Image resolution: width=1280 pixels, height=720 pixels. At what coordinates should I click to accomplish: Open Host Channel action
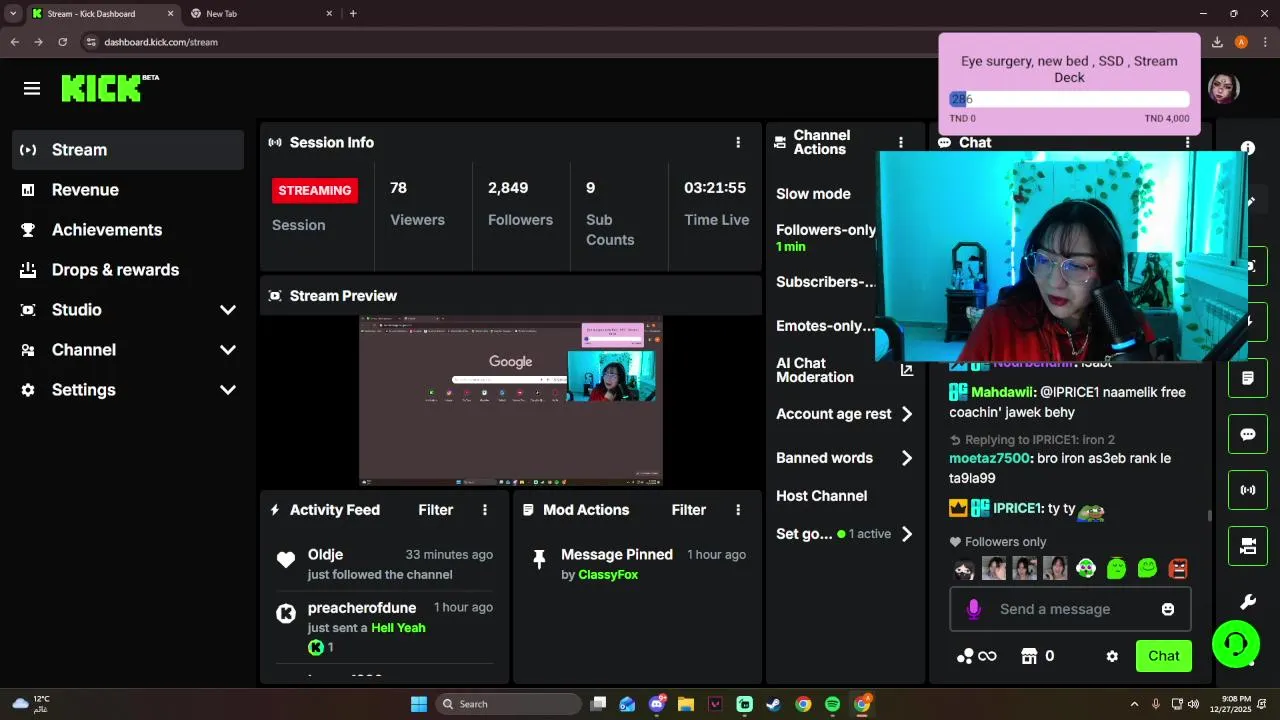(822, 496)
